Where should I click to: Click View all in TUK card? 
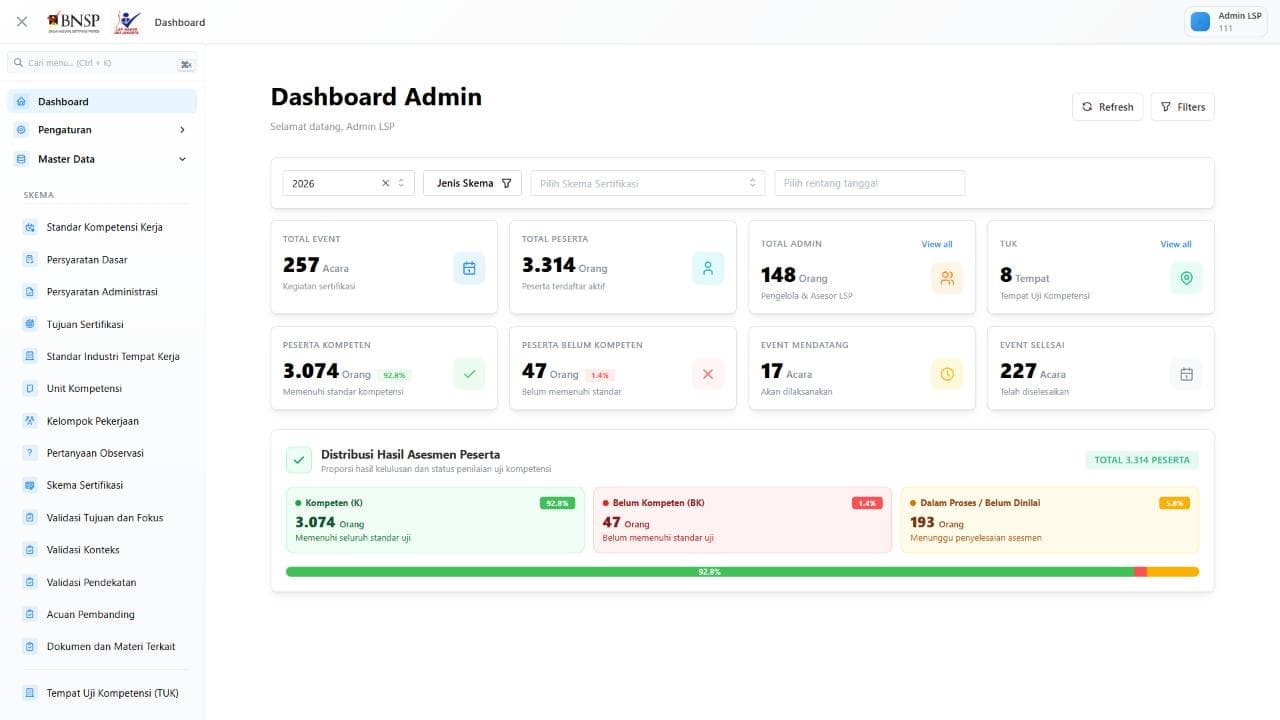pos(1176,244)
